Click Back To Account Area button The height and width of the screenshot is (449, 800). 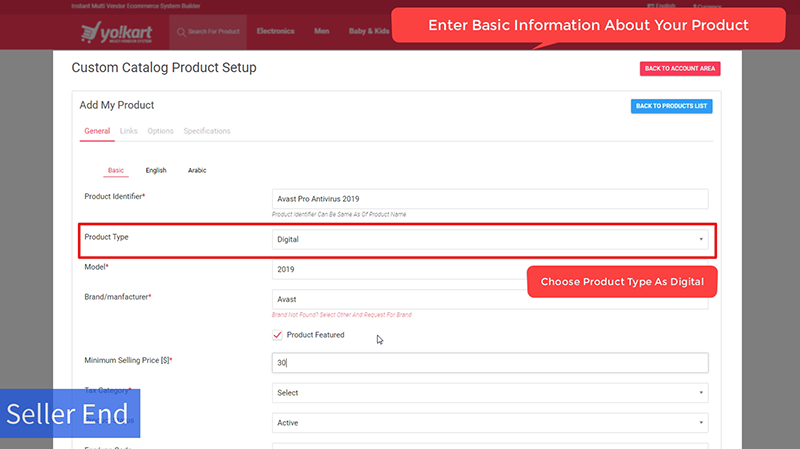click(x=680, y=68)
